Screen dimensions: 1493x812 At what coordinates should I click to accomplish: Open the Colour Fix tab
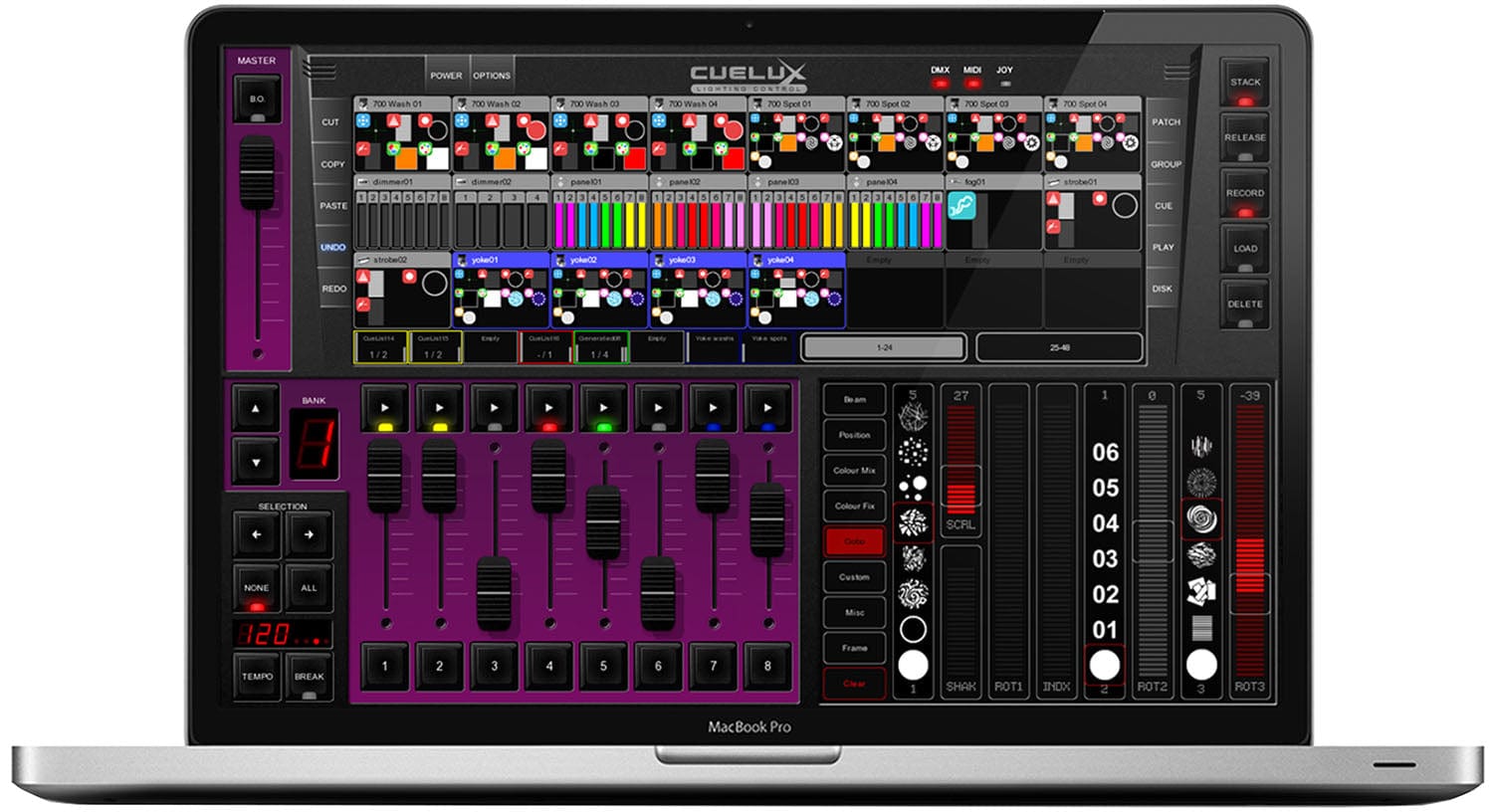pyautogui.click(x=854, y=506)
